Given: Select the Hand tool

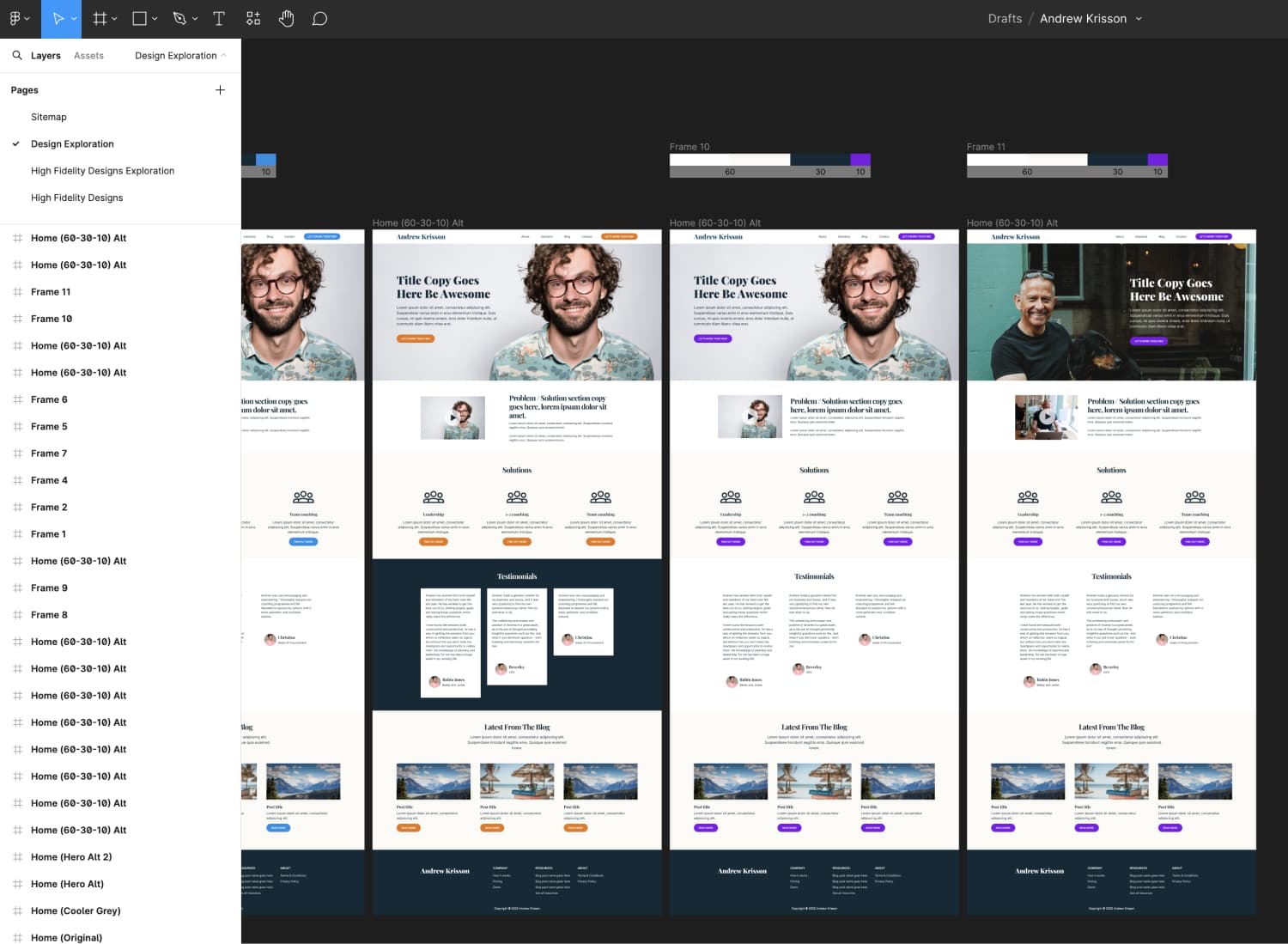Looking at the screenshot, I should click(286, 18).
